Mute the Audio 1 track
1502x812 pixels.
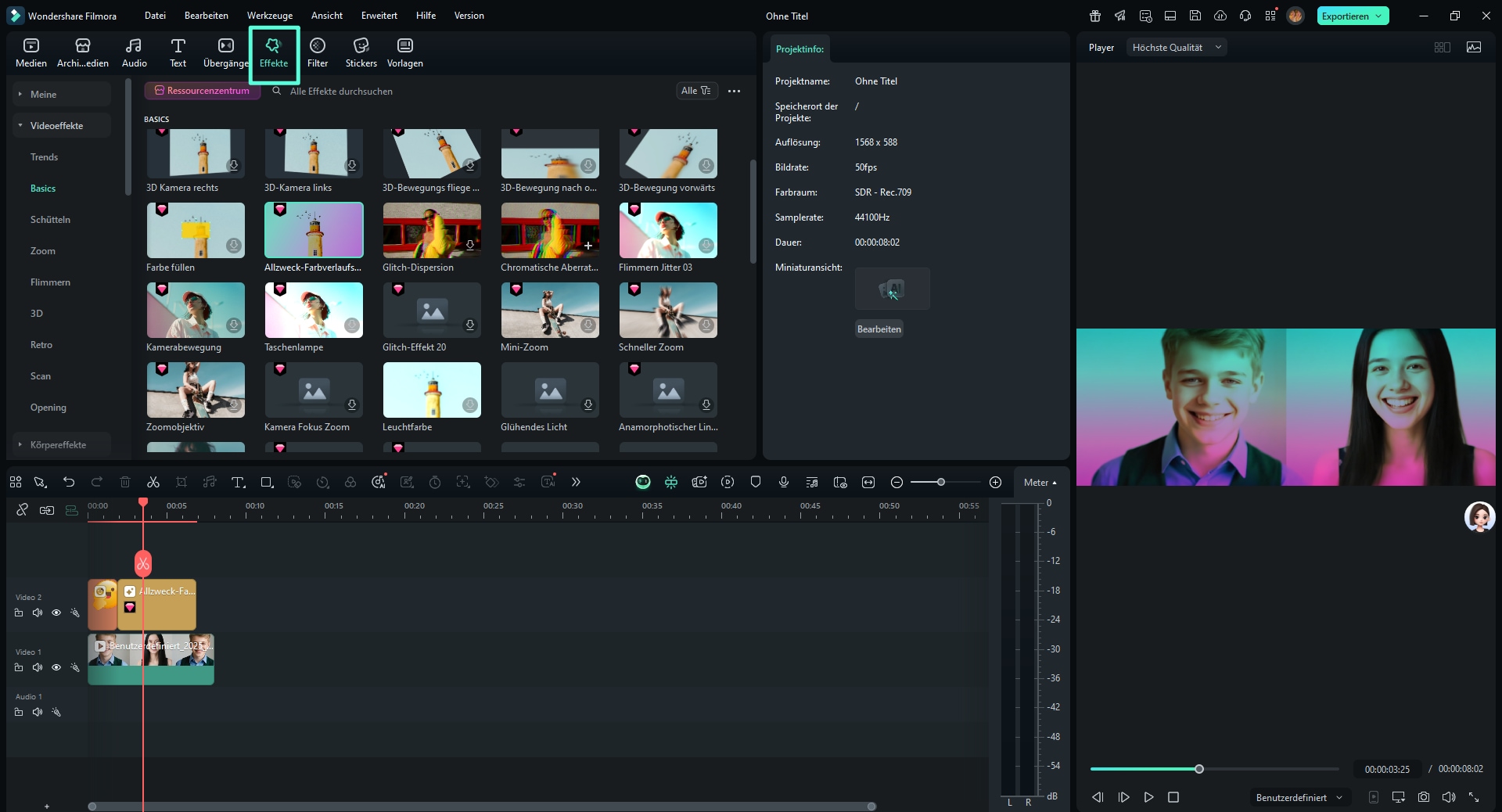click(x=38, y=712)
